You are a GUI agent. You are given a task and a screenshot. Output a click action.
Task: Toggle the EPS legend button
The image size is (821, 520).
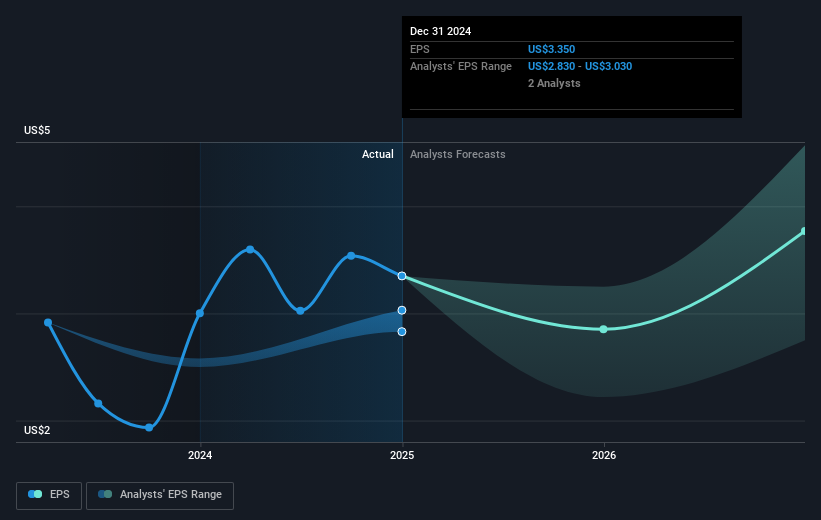[49, 495]
